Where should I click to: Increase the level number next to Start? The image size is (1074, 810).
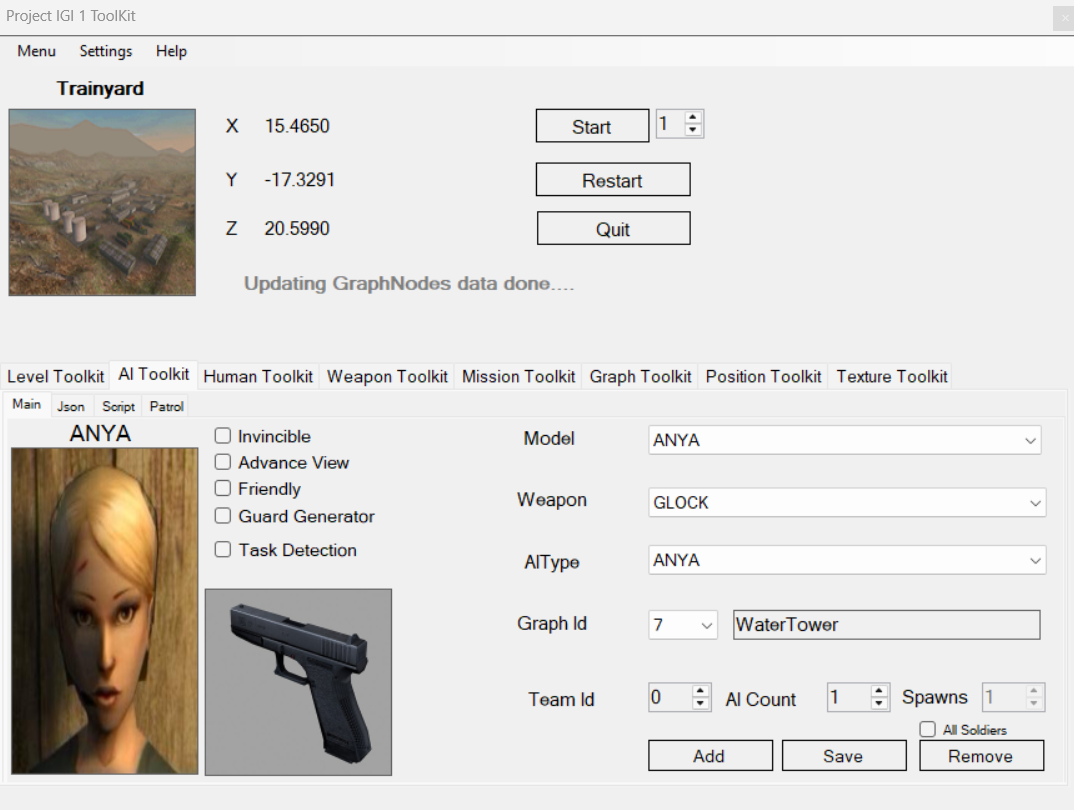coord(693,118)
